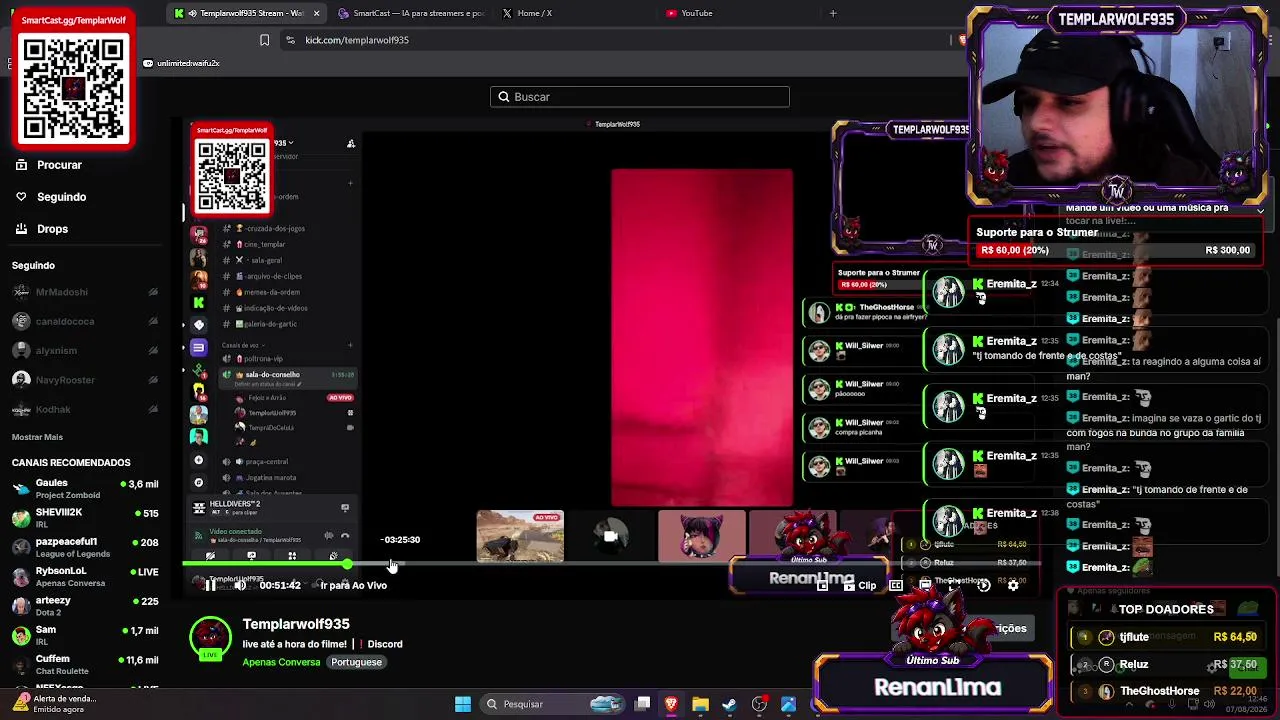Click the Templarwolf935 channel avatar
This screenshot has height=720, width=1280.
pos(210,639)
